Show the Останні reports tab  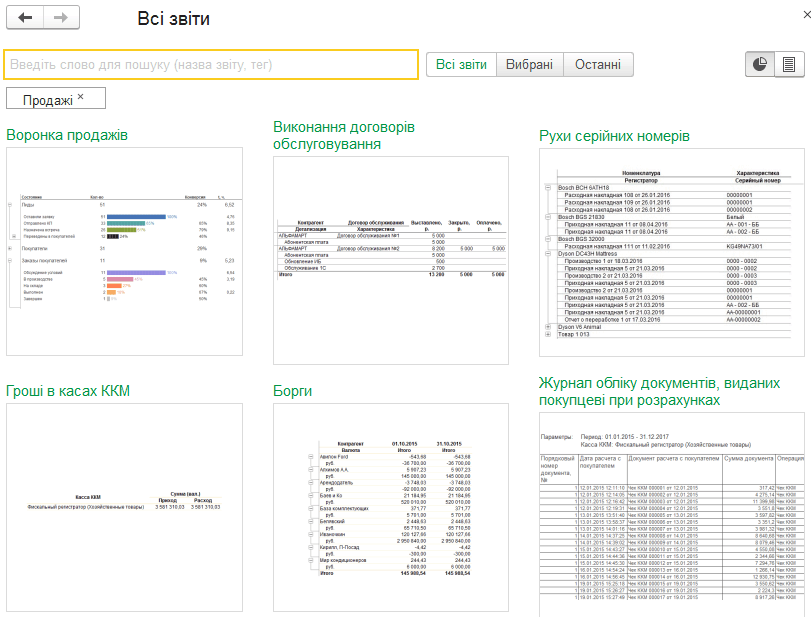pyautogui.click(x=598, y=65)
